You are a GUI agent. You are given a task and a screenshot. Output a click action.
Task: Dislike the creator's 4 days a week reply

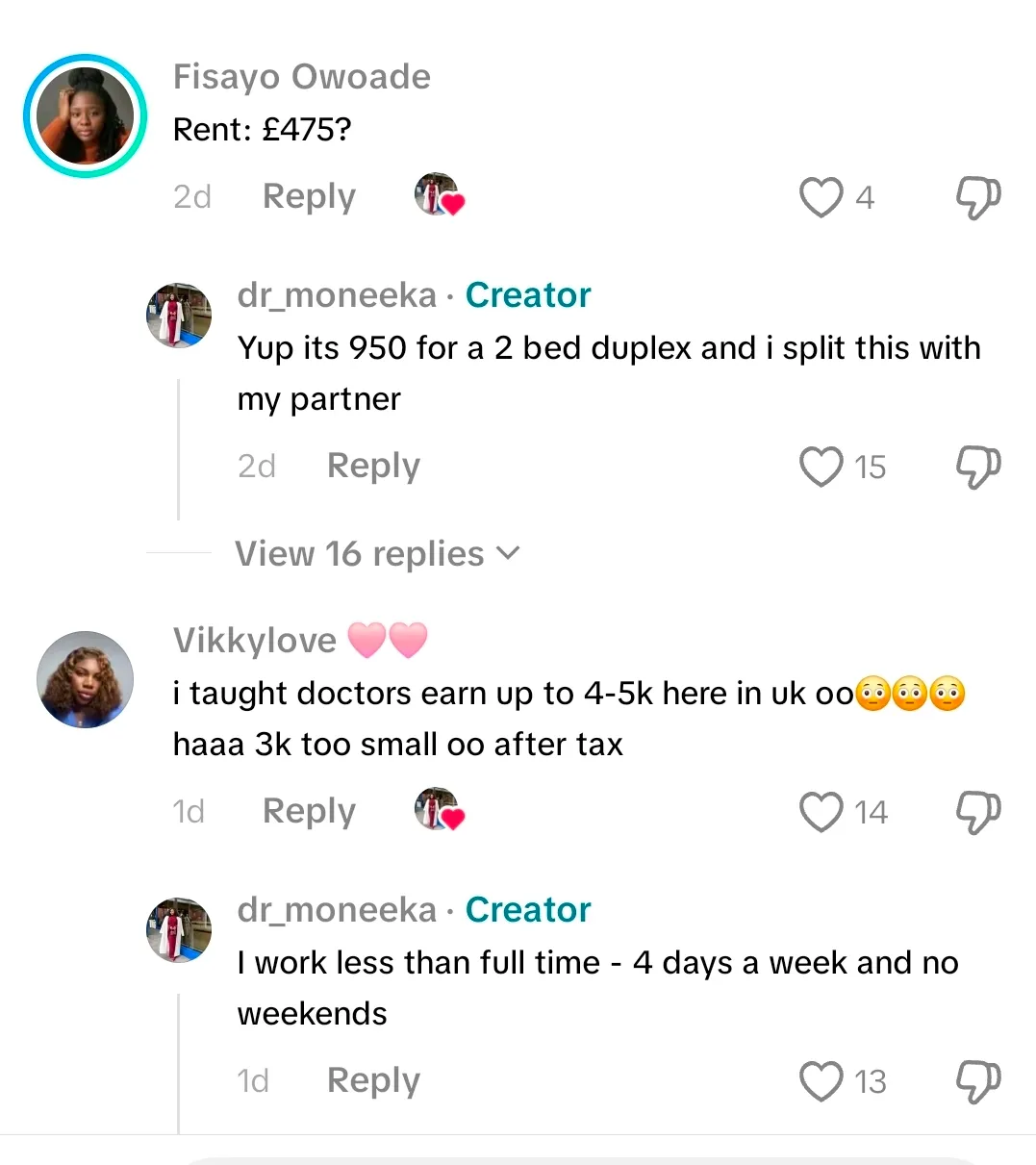click(977, 1081)
